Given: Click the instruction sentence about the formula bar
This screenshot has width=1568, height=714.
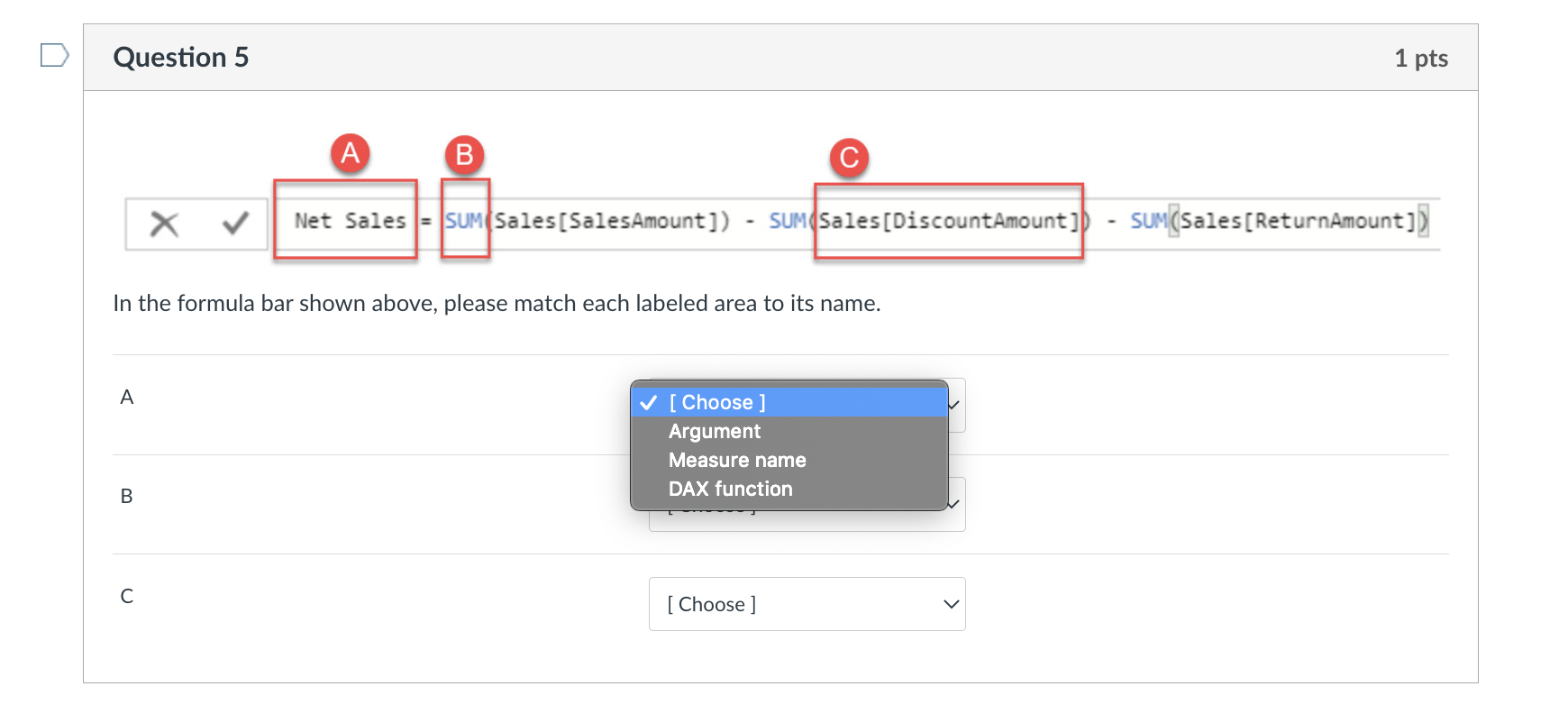Looking at the screenshot, I should 497,303.
